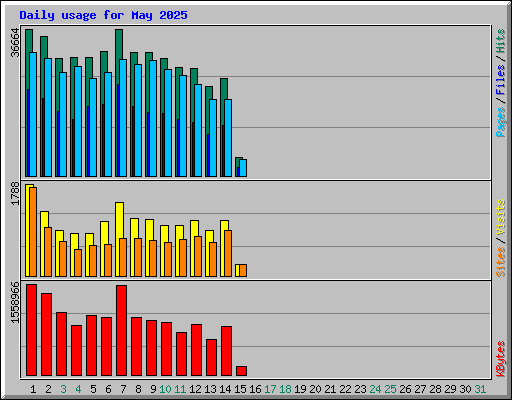Click the day 16 label on x-axis
The image size is (512, 400).
click(x=255, y=389)
